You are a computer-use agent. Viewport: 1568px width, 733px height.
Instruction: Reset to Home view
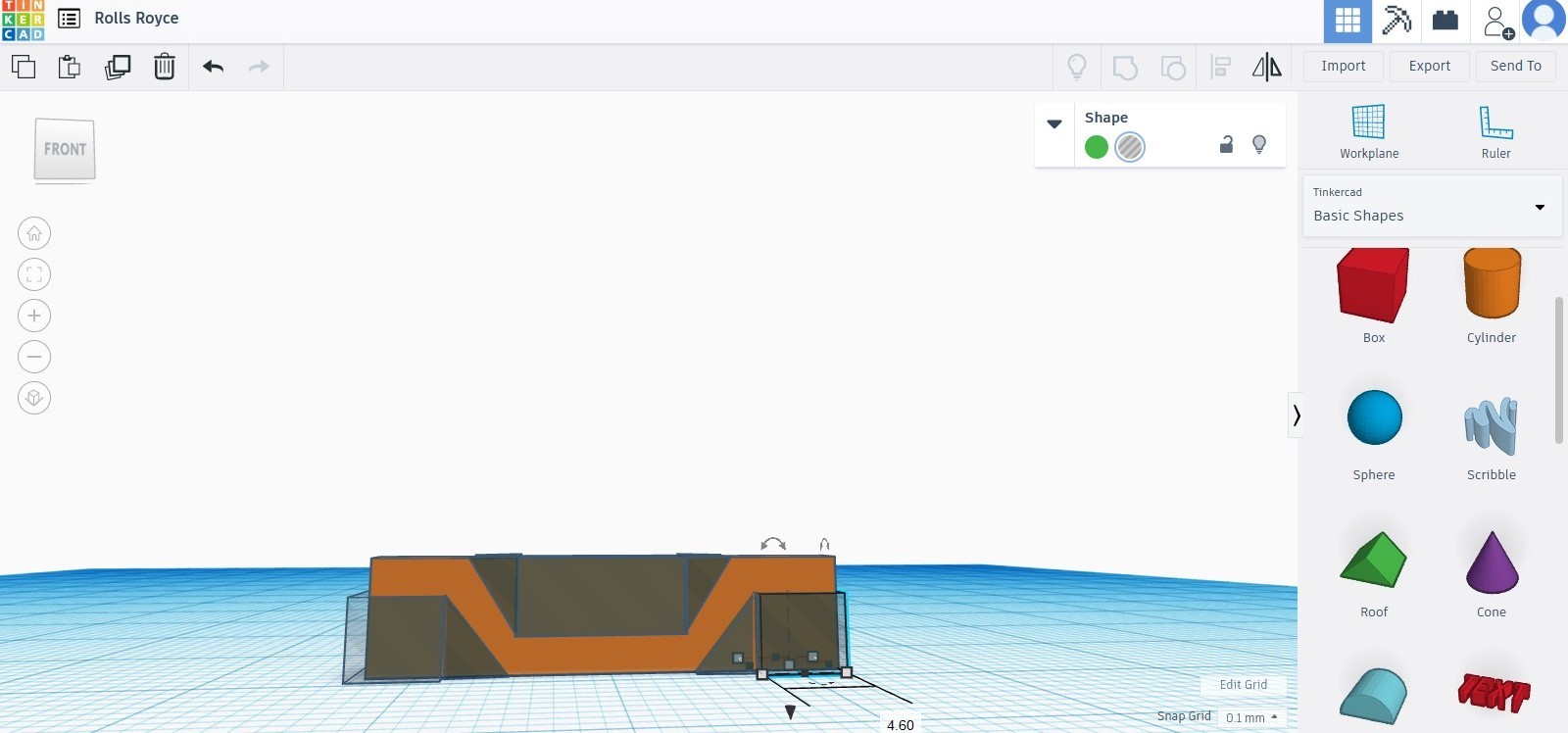34,233
